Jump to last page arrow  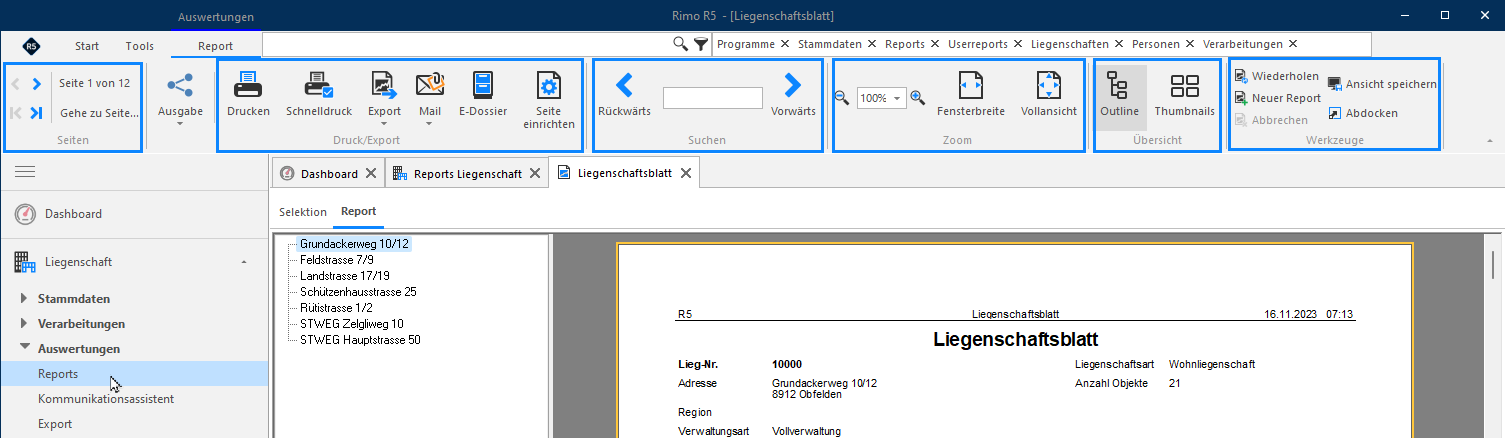(36, 113)
